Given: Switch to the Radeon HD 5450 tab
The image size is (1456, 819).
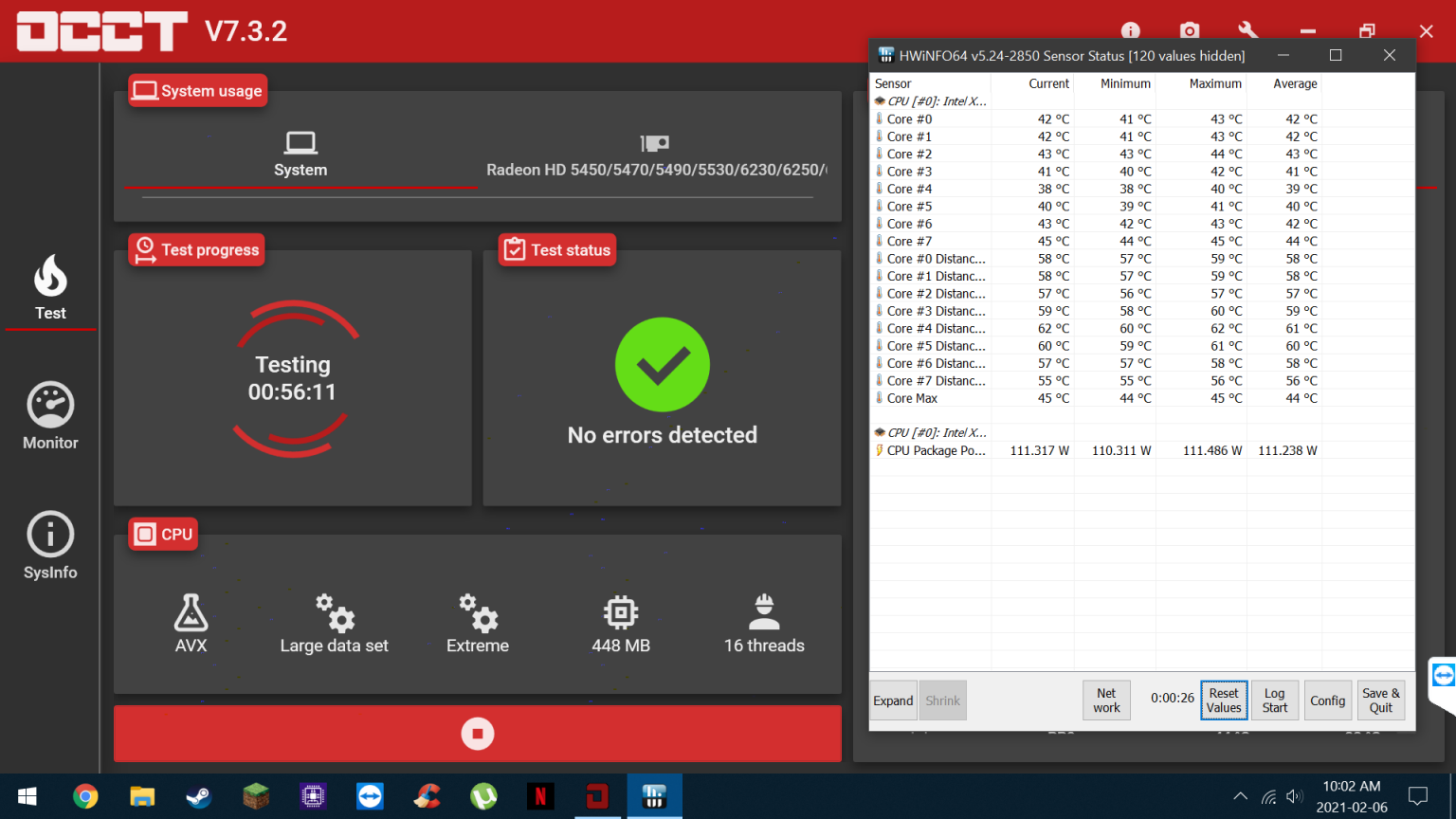Looking at the screenshot, I should pyautogui.click(x=656, y=155).
